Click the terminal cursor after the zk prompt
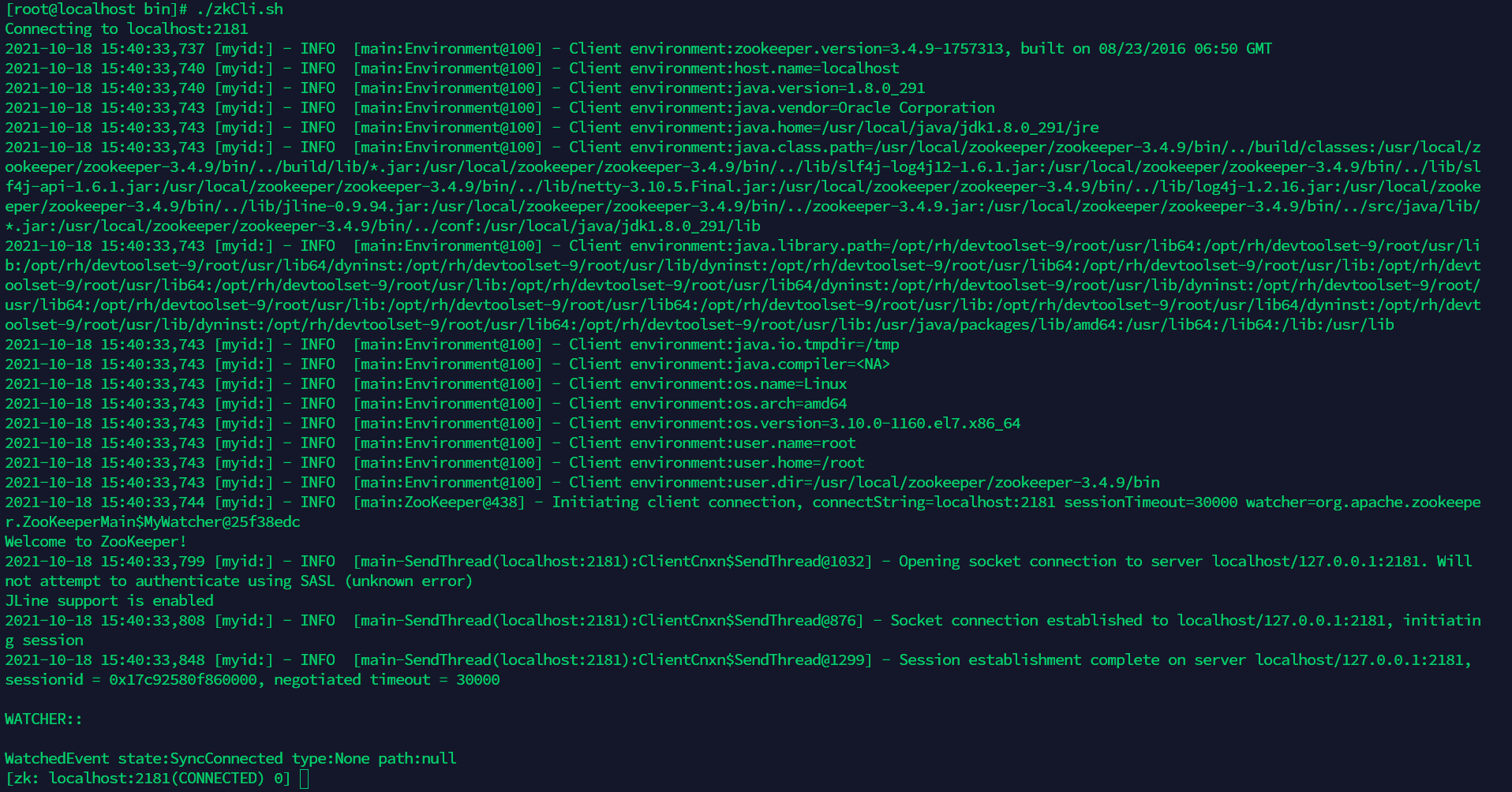Viewport: 1512px width, 792px height. pyautogui.click(x=305, y=779)
